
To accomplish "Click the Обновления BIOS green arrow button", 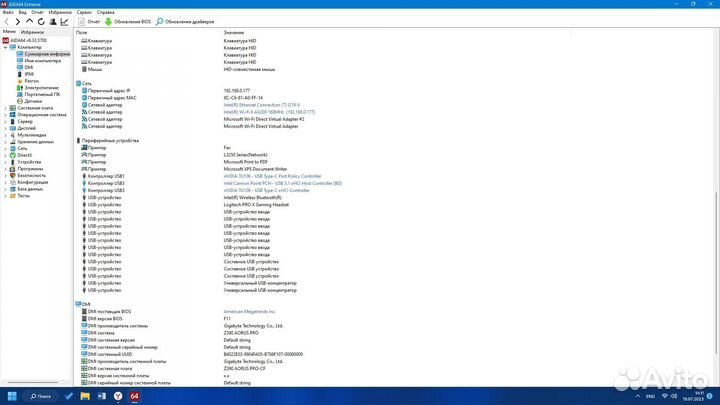I will [128, 22].
